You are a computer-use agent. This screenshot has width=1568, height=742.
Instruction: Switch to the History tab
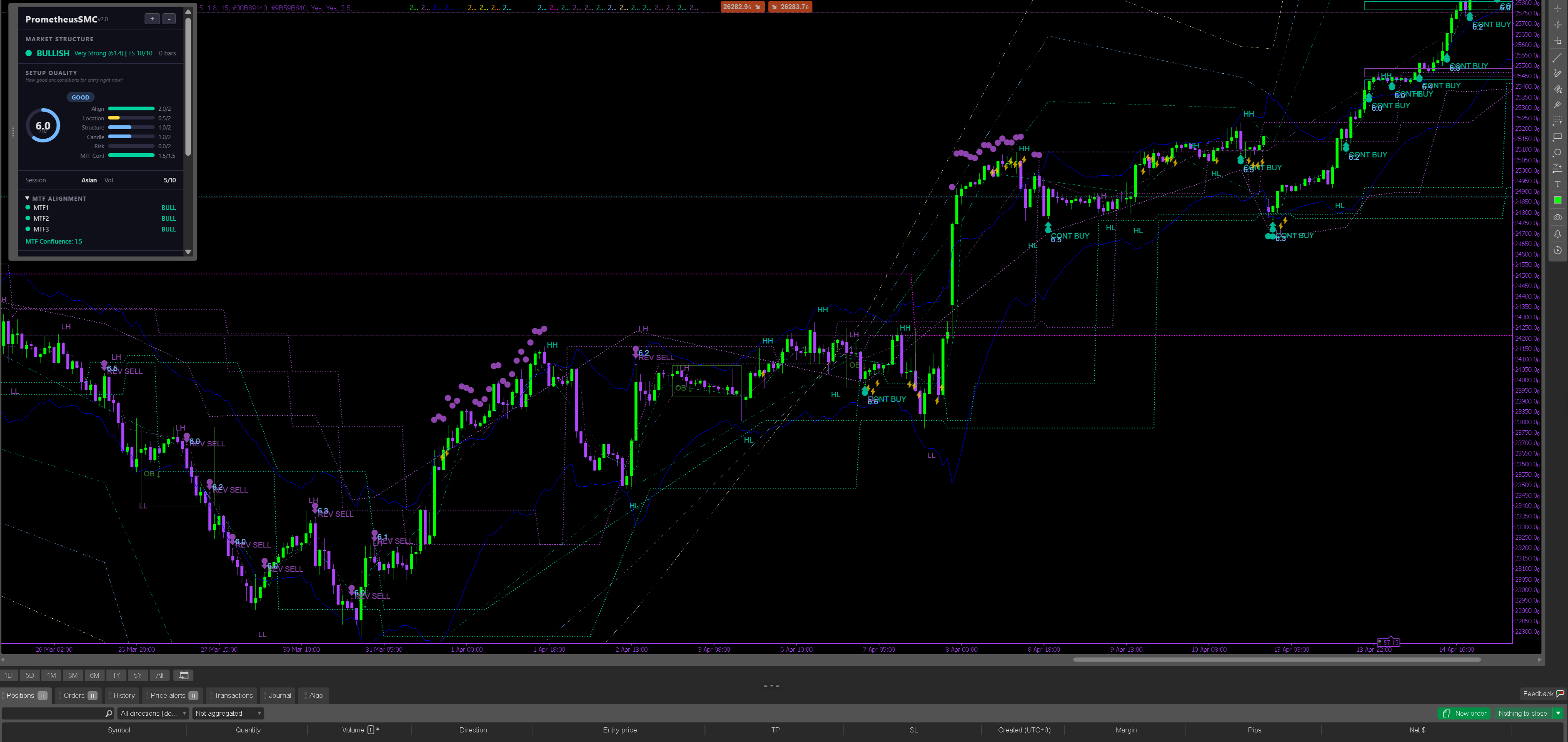click(124, 695)
